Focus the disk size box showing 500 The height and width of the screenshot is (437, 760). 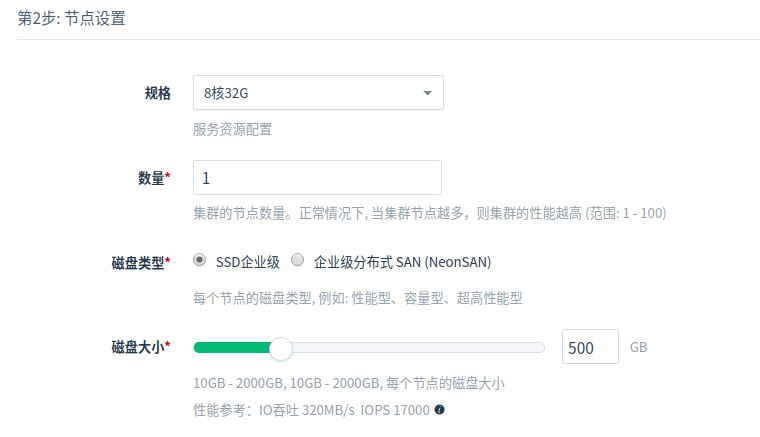(x=589, y=348)
